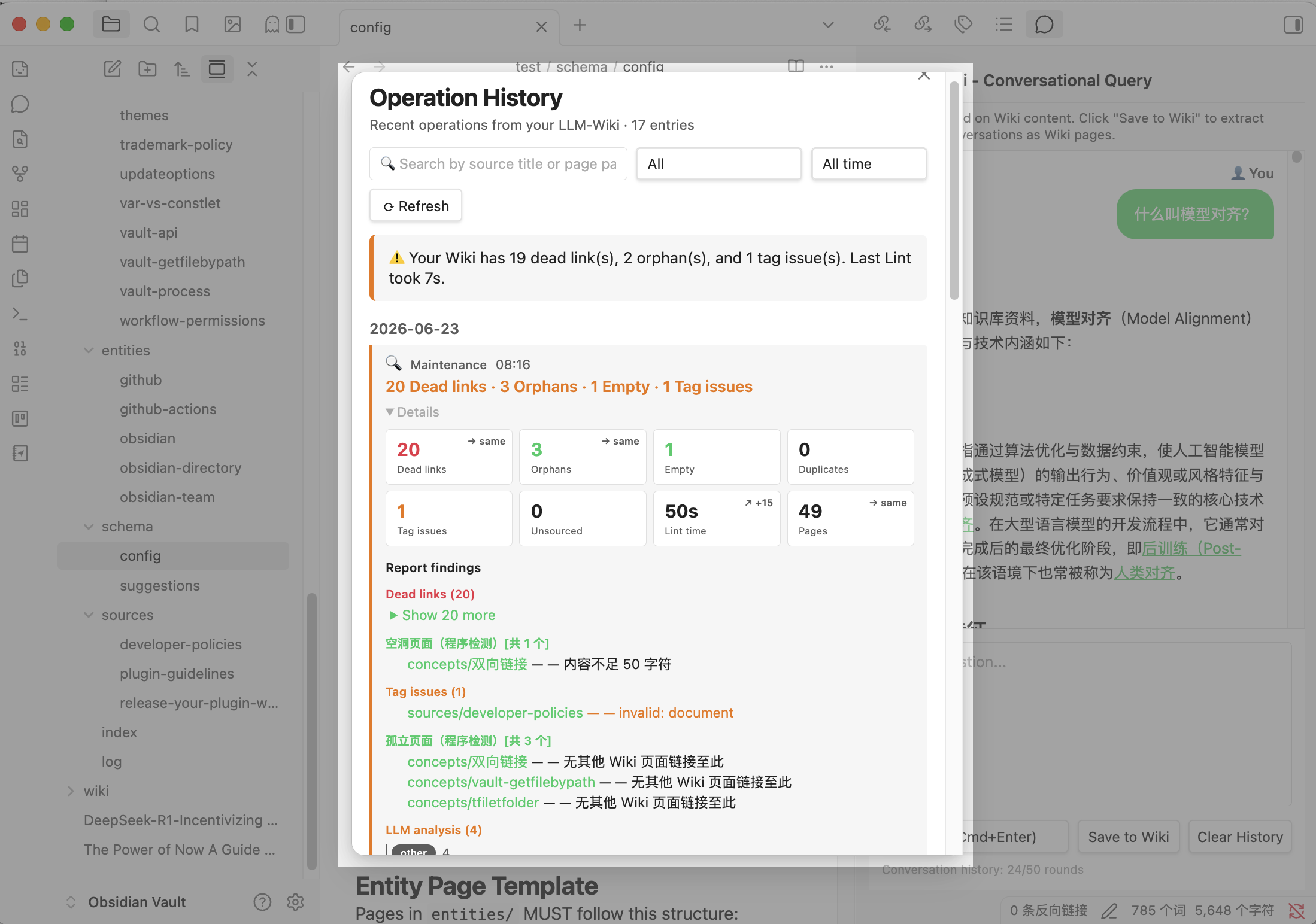The image size is (1316, 924).
Task: Select the chat view icon in right panel
Action: pos(1044,25)
